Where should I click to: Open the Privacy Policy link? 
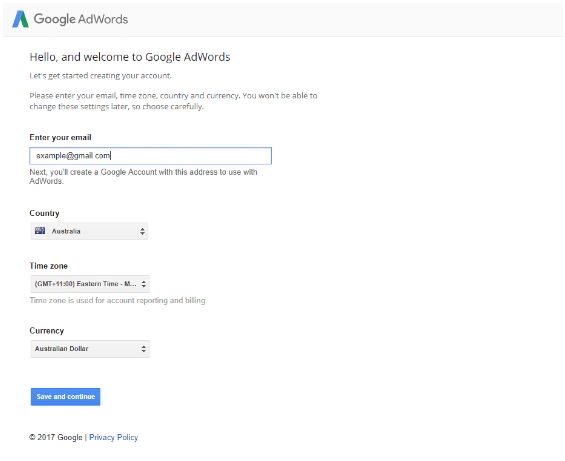114,437
